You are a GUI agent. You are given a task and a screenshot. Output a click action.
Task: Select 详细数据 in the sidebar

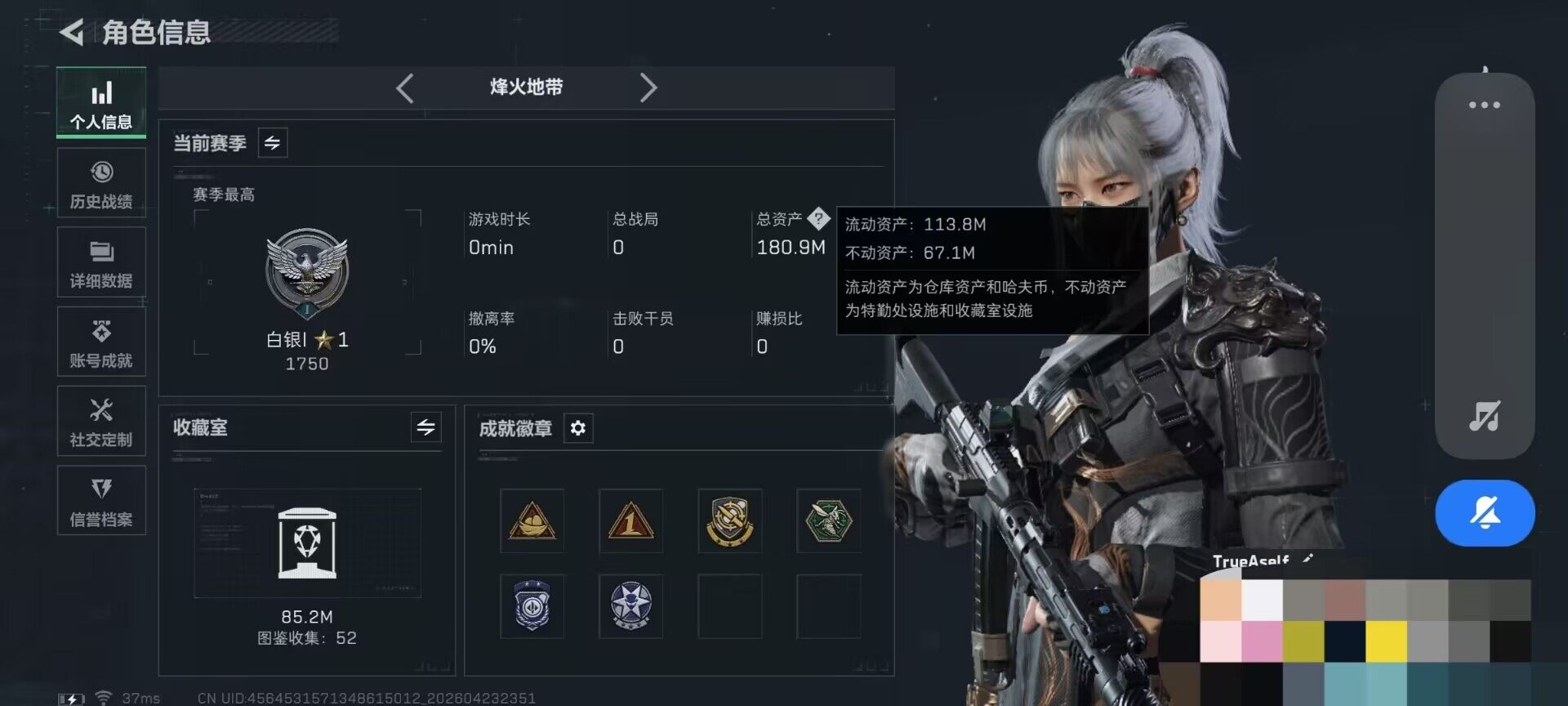click(101, 262)
